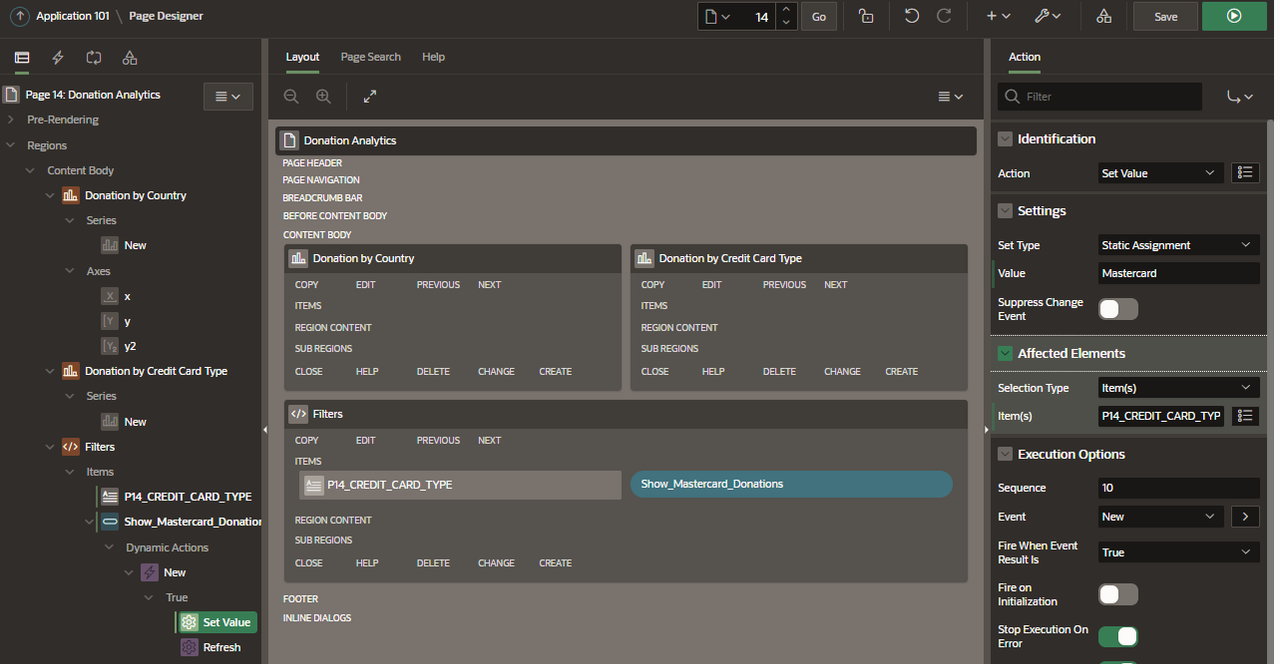
Task: Select the Rendering tree tab icon
Action: coord(22,58)
